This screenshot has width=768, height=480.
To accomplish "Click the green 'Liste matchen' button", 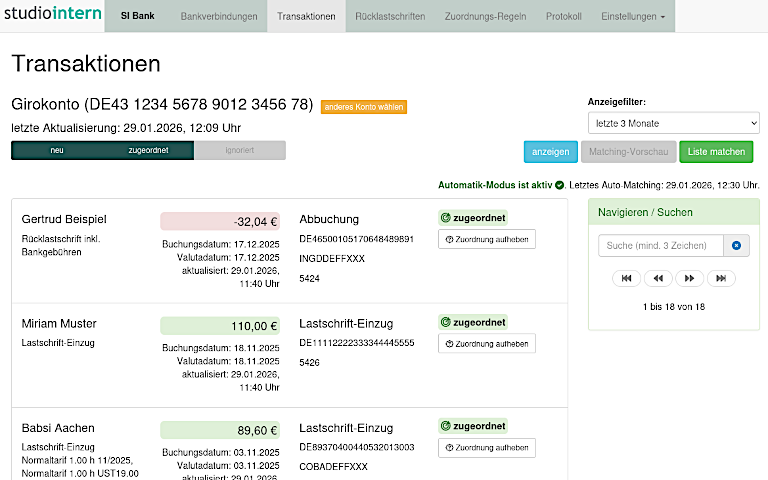I will click(716, 152).
